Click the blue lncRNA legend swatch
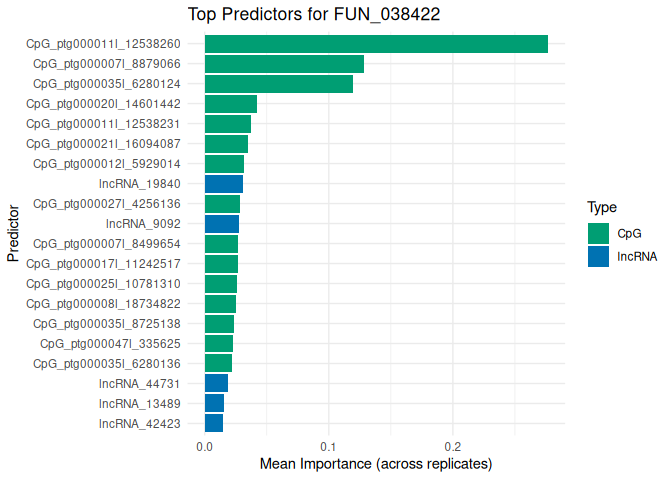Viewport: 672px width, 480px height. (598, 256)
